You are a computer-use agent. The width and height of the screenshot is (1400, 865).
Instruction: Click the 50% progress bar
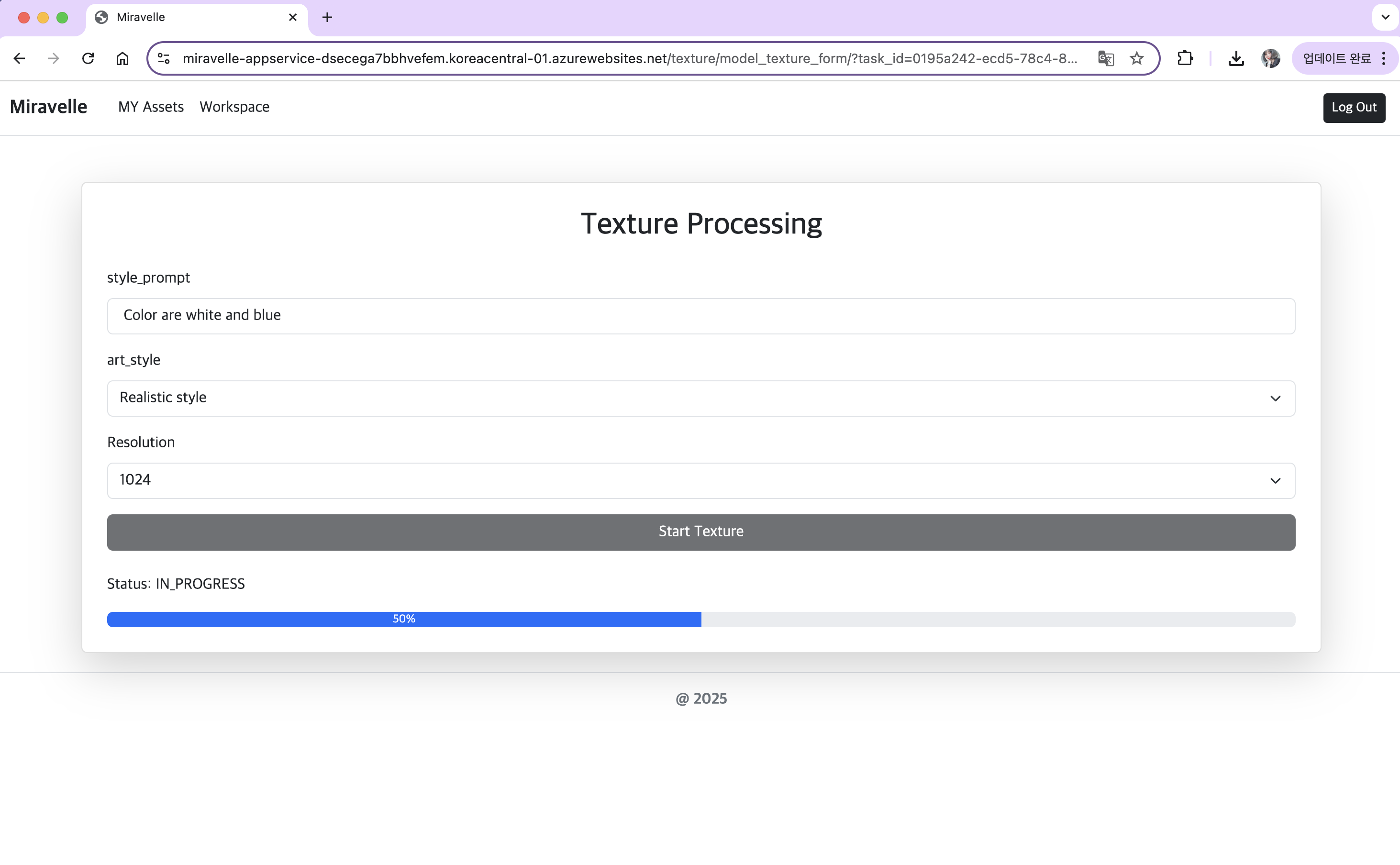coord(701,620)
